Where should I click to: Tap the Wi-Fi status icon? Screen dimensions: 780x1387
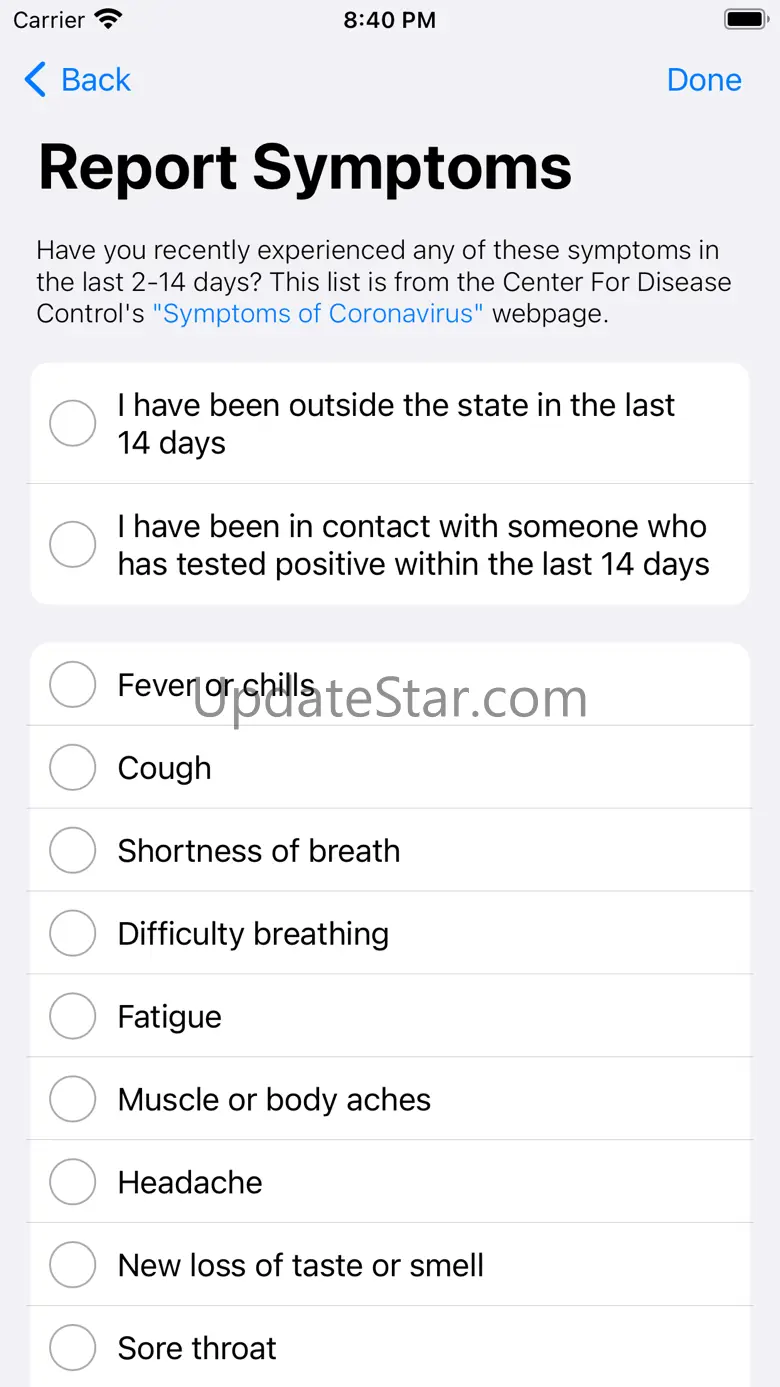coord(108,19)
